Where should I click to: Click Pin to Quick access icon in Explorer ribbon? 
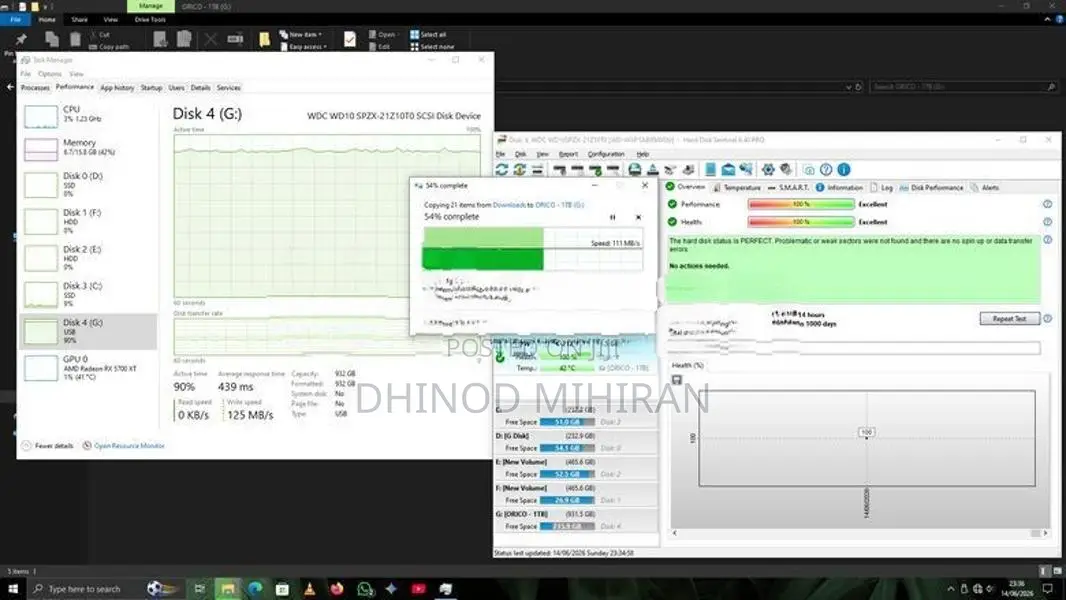pos(20,39)
